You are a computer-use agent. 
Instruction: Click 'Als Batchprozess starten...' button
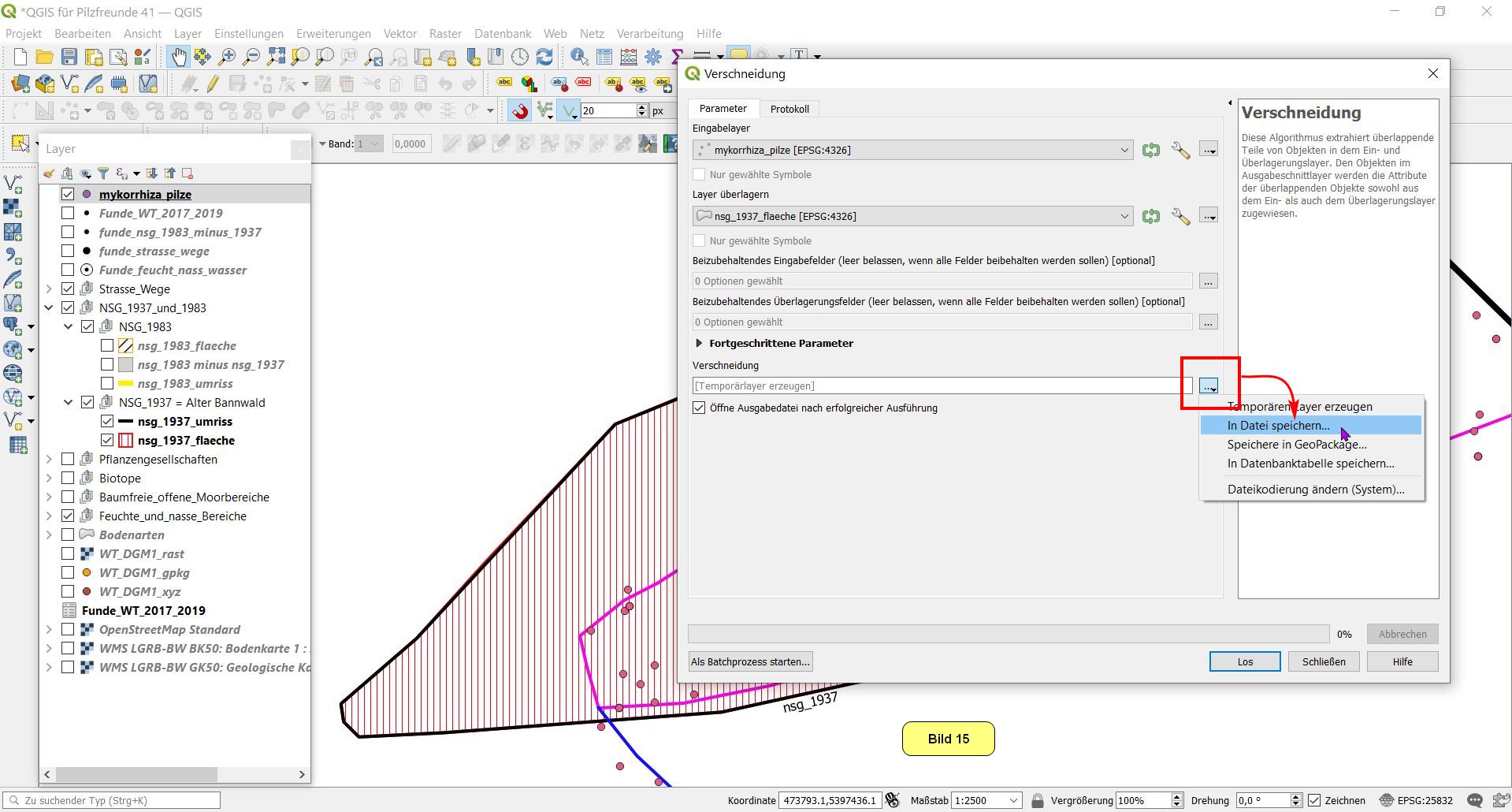click(x=750, y=661)
